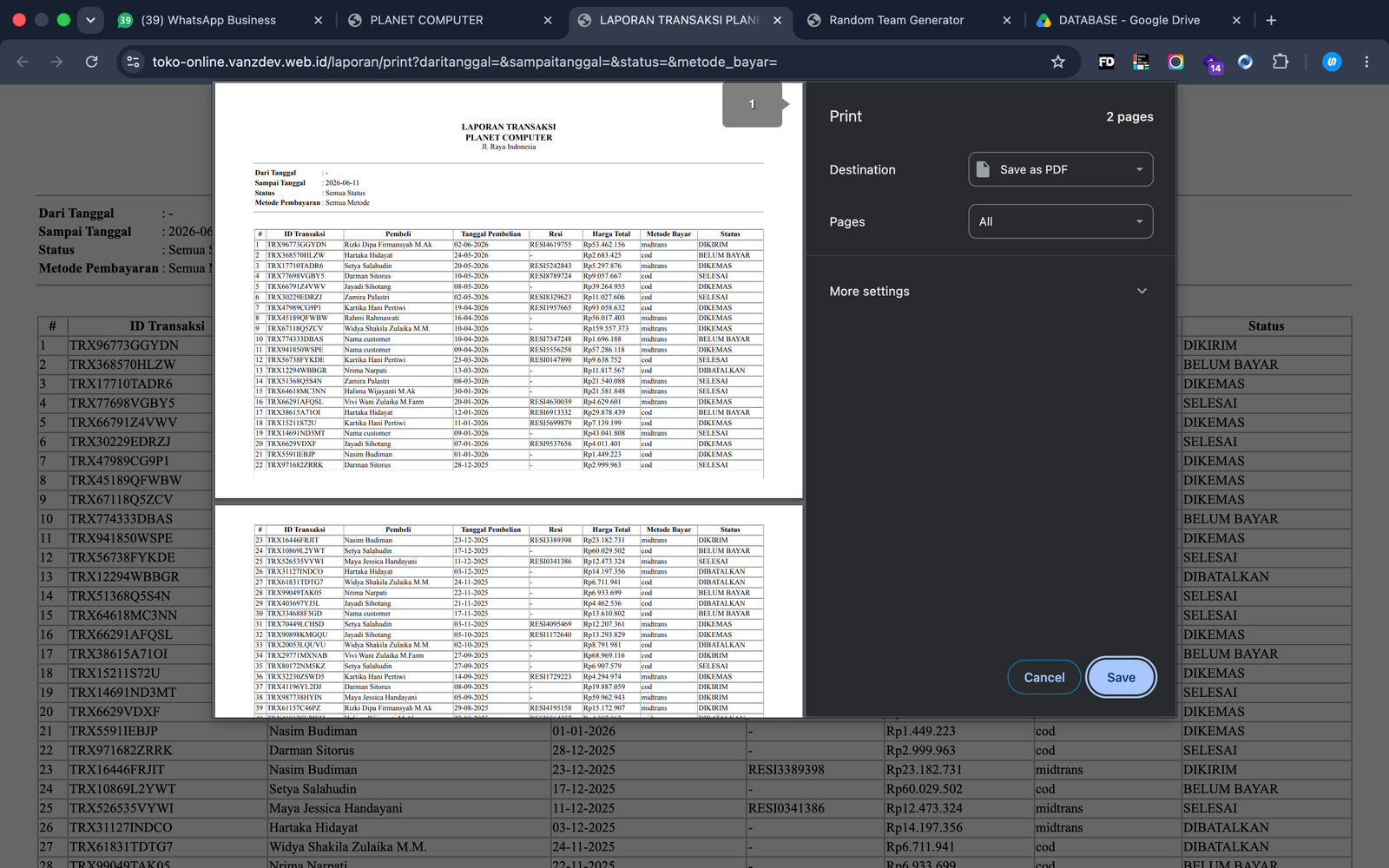Image resolution: width=1389 pixels, height=868 pixels.
Task: Go back with the arrow icon
Action: [23, 62]
